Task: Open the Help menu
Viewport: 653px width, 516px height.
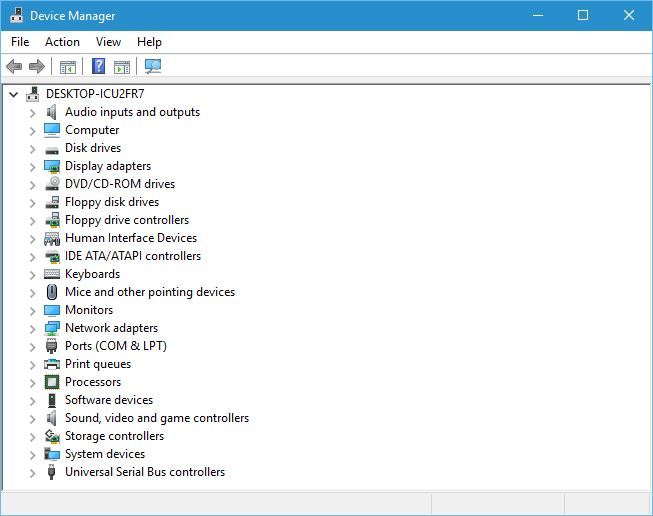Action: (x=149, y=42)
